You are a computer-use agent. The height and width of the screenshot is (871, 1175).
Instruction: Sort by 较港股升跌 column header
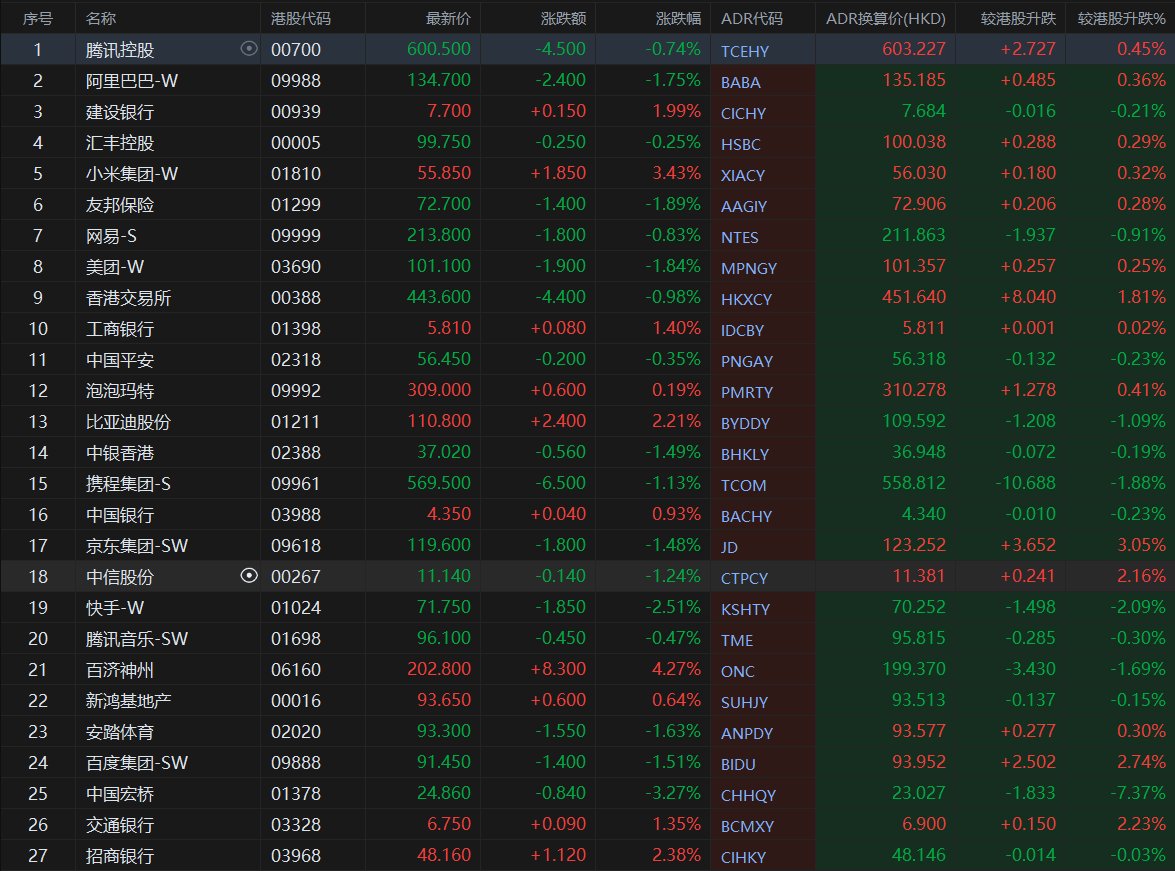pos(1018,18)
